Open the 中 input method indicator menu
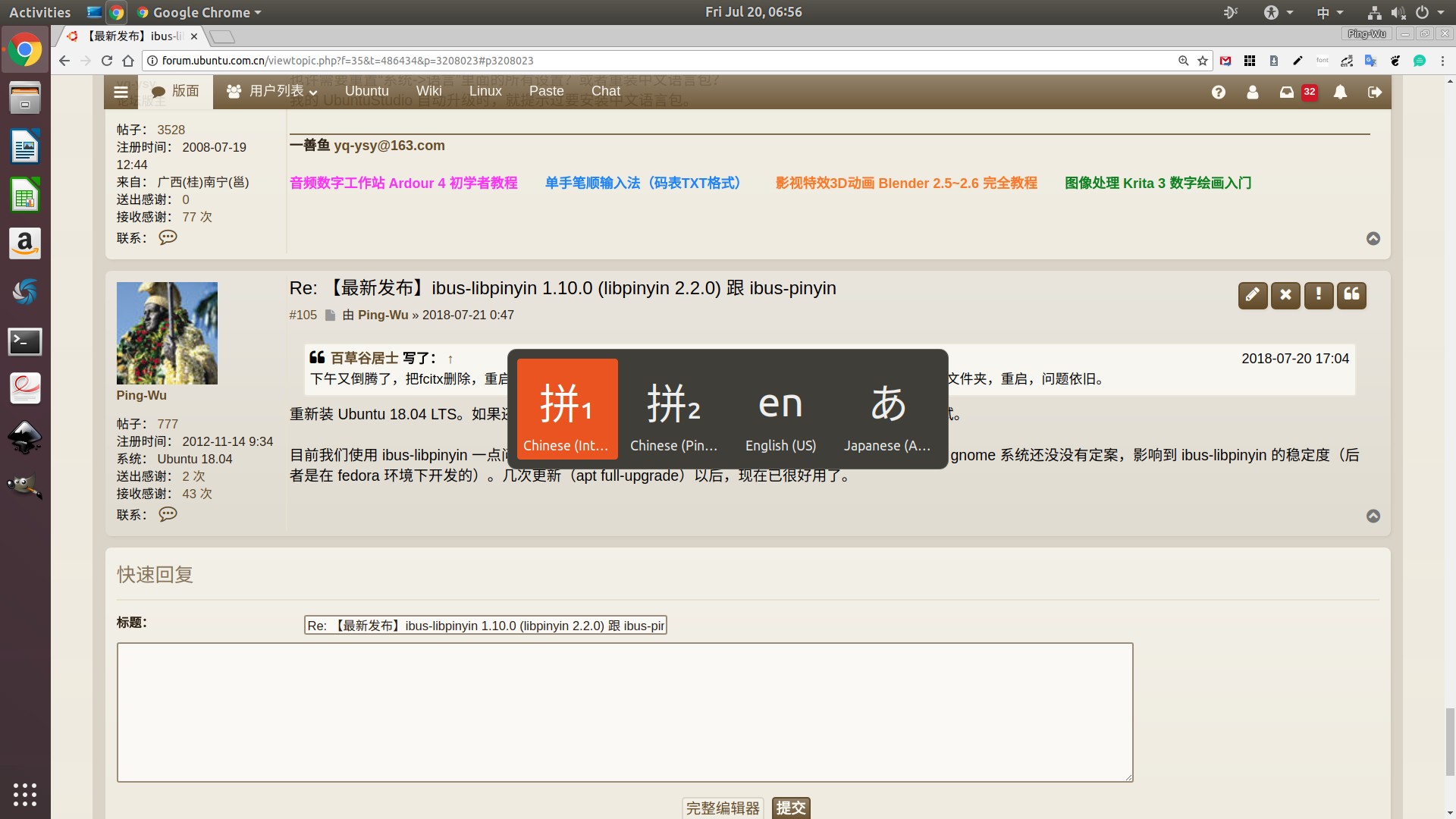The image size is (1456, 819). click(x=1329, y=12)
